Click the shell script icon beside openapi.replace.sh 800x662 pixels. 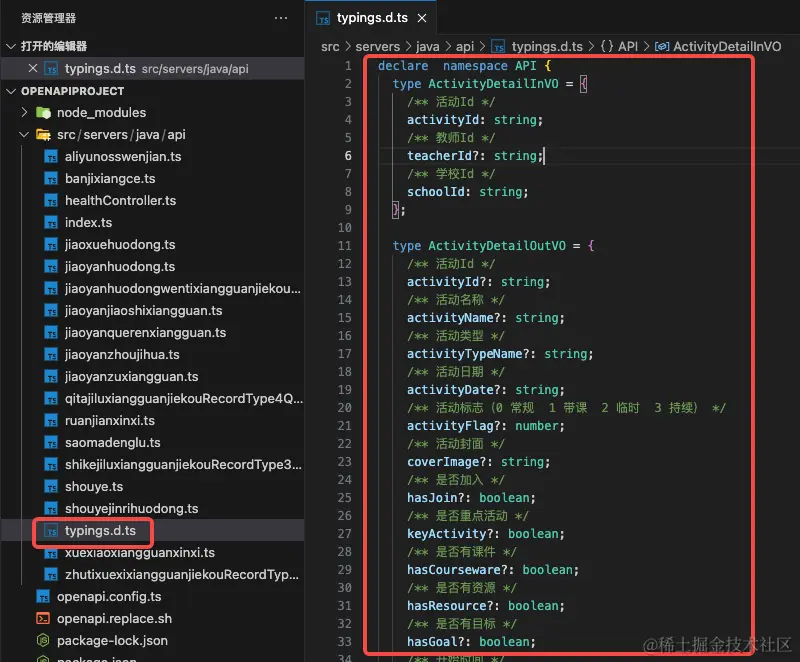(42, 618)
